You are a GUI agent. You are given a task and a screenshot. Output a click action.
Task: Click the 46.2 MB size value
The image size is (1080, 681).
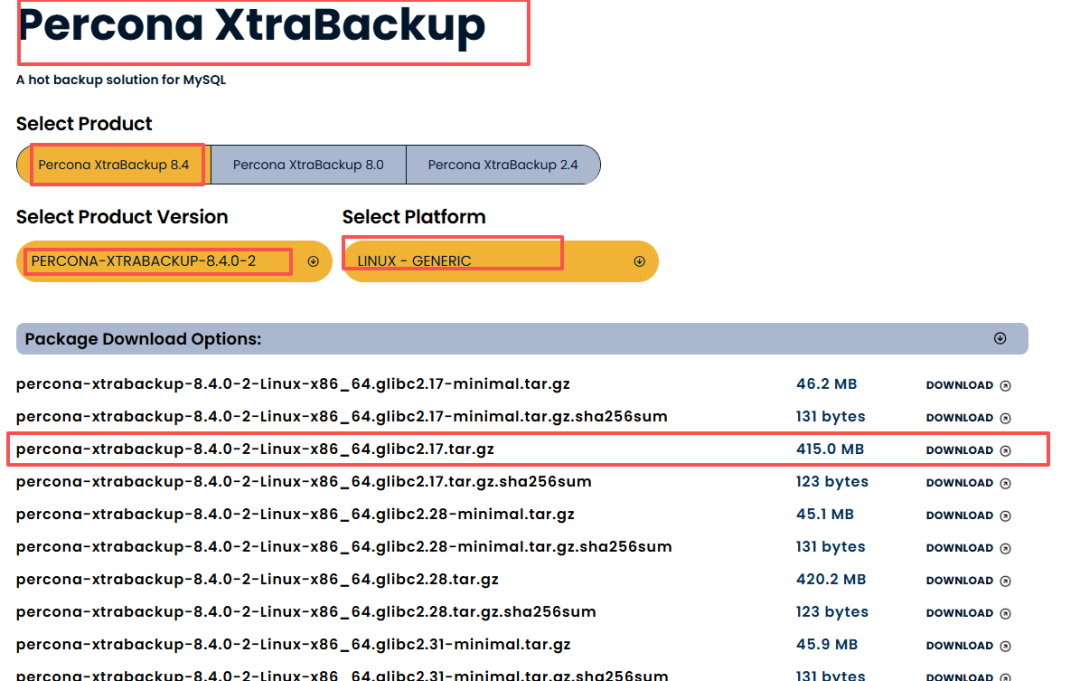pyautogui.click(x=827, y=384)
